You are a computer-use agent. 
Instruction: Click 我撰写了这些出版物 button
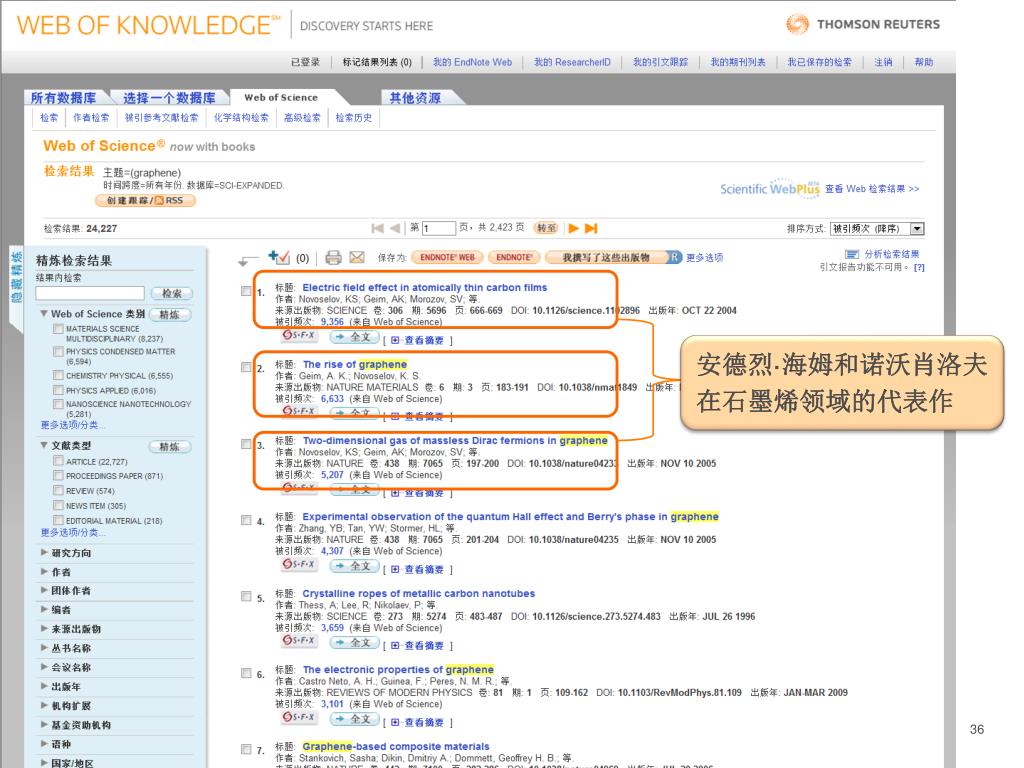[x=607, y=257]
